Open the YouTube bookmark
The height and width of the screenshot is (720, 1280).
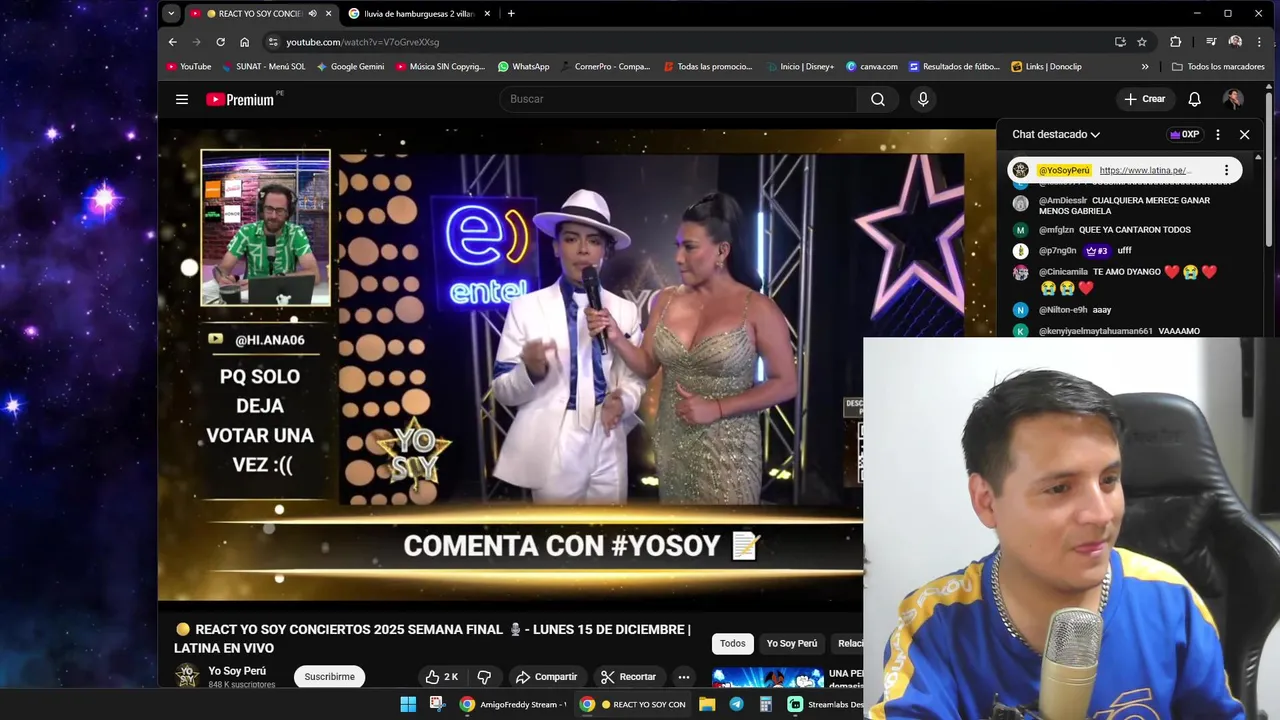(189, 67)
